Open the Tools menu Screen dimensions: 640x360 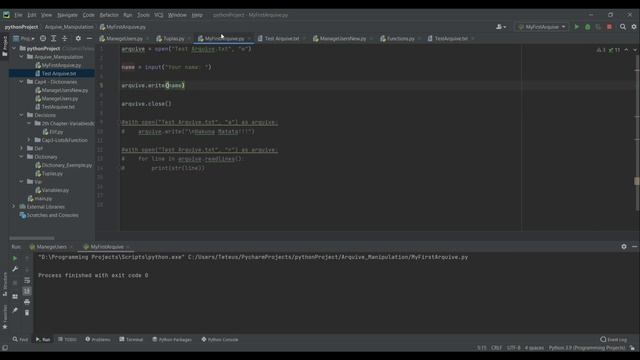tap(143, 15)
